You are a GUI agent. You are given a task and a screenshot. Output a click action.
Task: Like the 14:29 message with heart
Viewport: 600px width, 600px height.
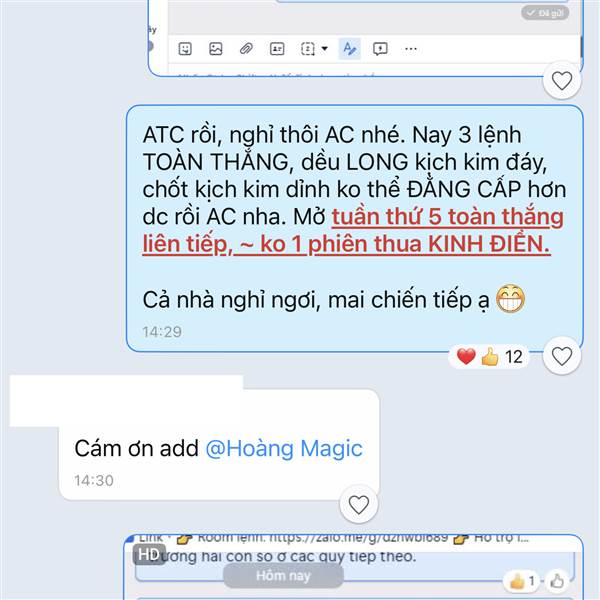(562, 356)
